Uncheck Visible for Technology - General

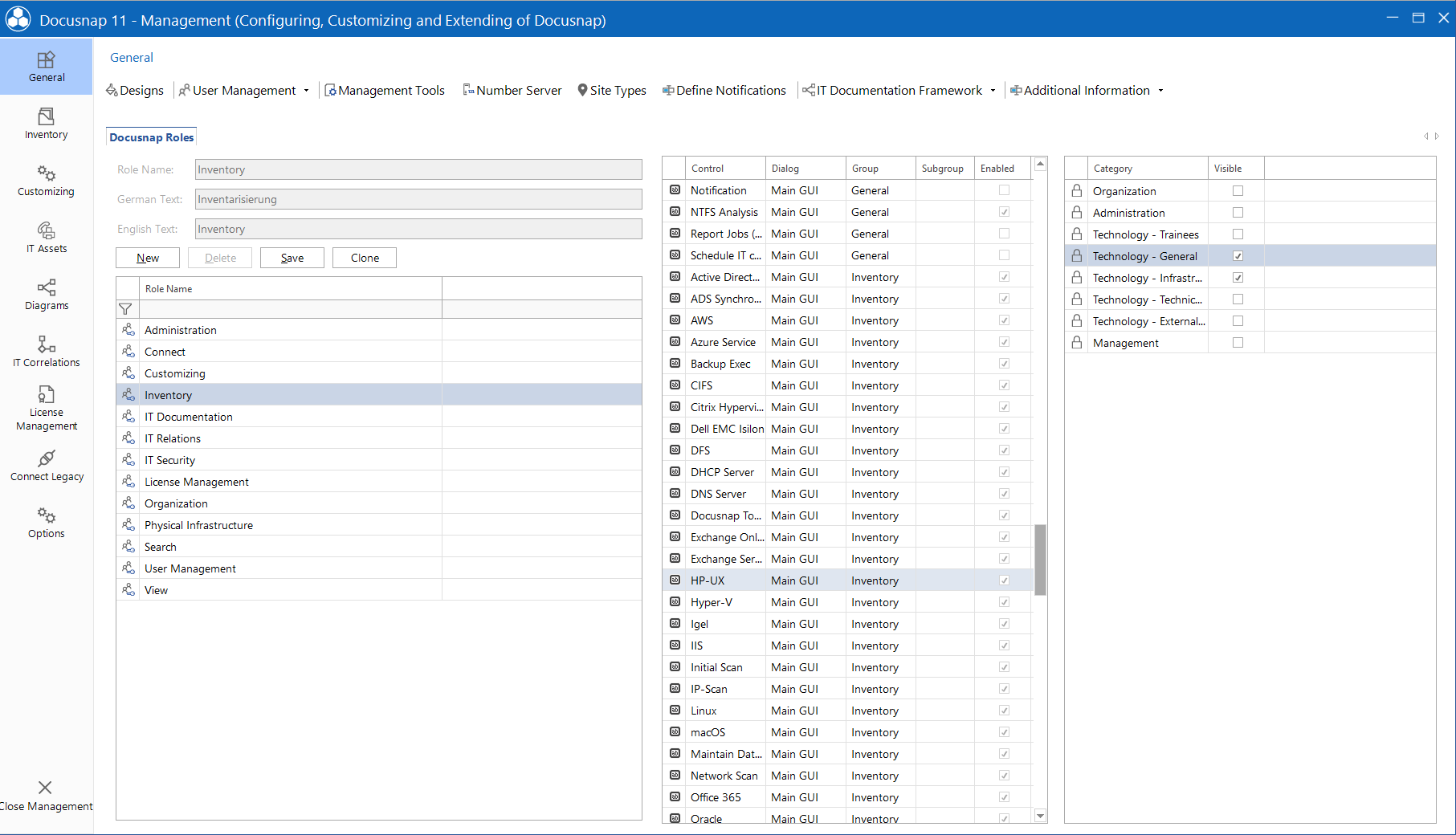(1238, 255)
